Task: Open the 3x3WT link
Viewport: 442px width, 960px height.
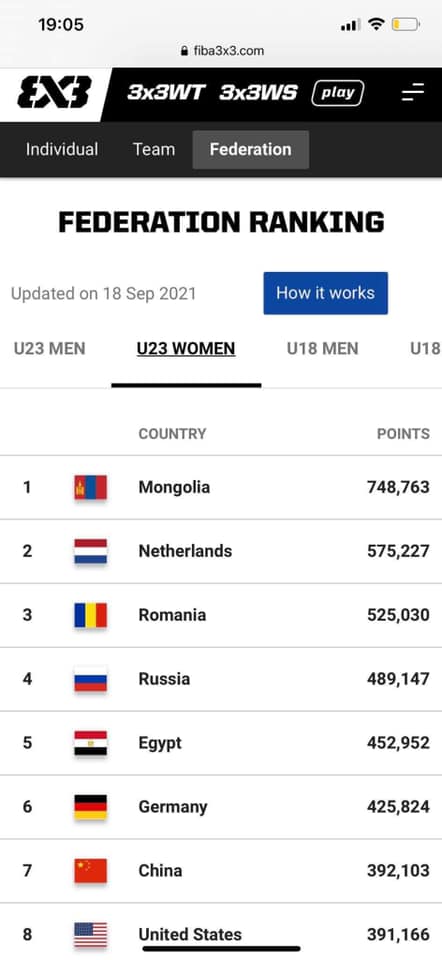Action: tap(166, 93)
